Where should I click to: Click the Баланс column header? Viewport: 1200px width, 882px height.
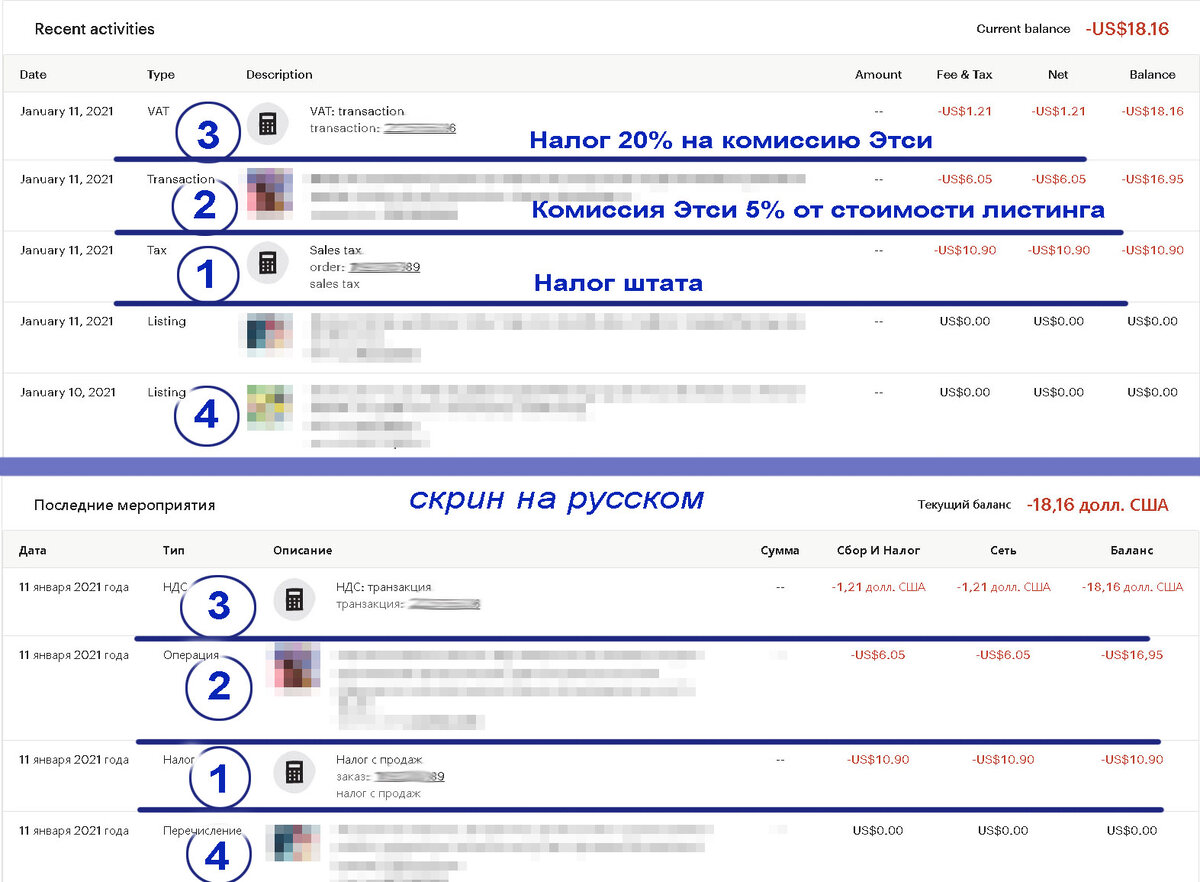pyautogui.click(x=1131, y=551)
